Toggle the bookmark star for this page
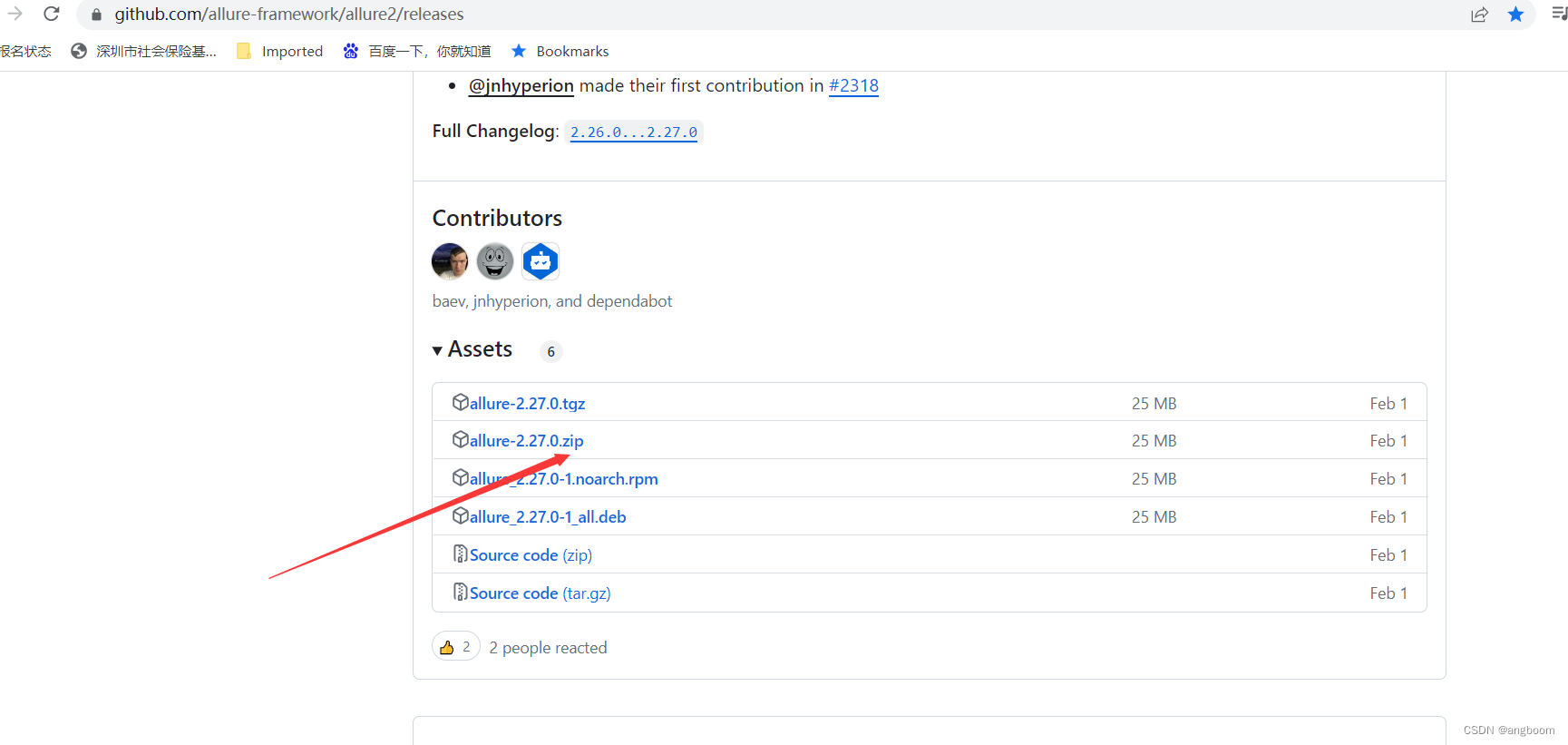 pyautogui.click(x=1515, y=14)
